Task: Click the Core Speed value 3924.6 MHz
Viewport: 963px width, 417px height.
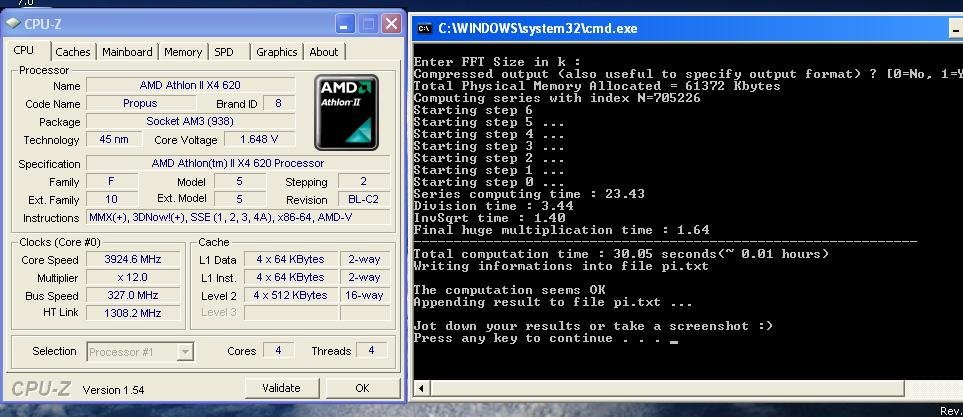Action: click(133, 259)
